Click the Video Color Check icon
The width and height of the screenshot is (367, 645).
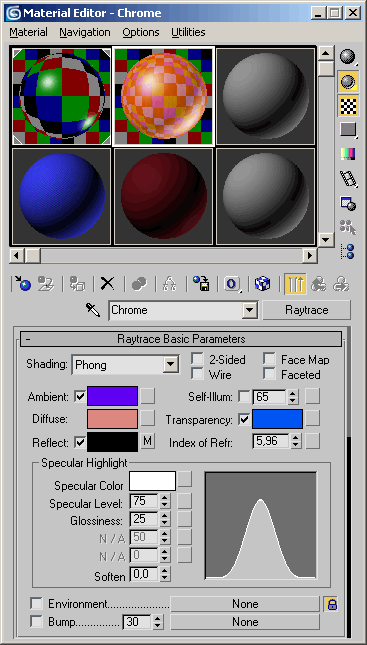(348, 154)
